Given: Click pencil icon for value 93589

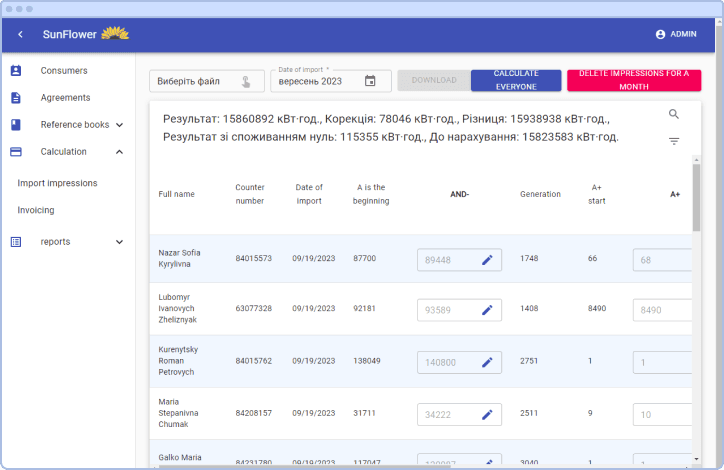Looking at the screenshot, I should (x=487, y=310).
